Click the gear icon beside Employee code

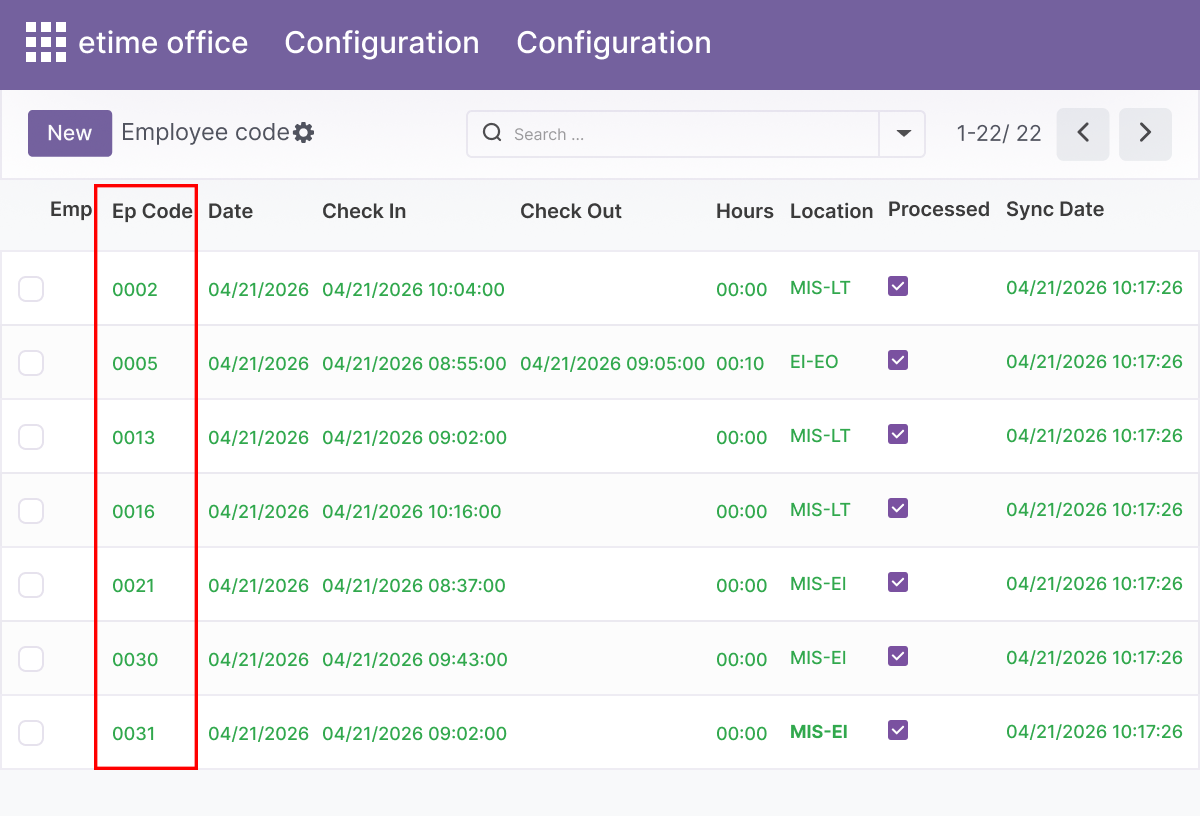[304, 133]
